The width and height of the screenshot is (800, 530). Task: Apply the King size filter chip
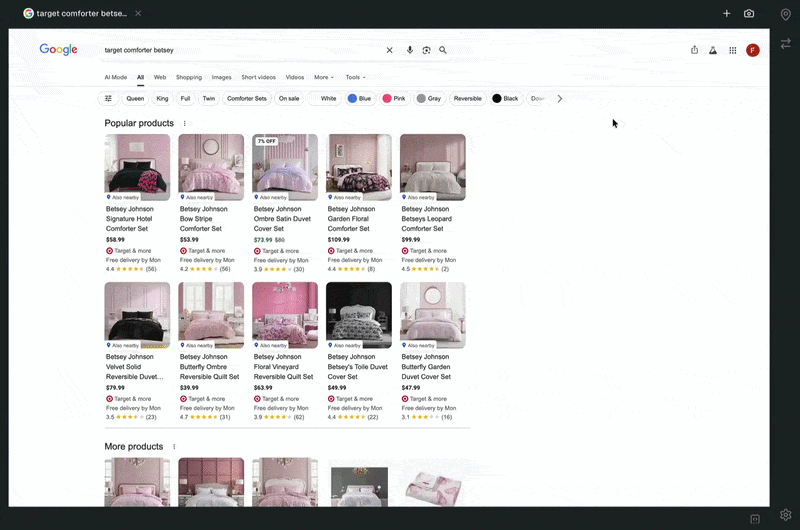pos(162,98)
